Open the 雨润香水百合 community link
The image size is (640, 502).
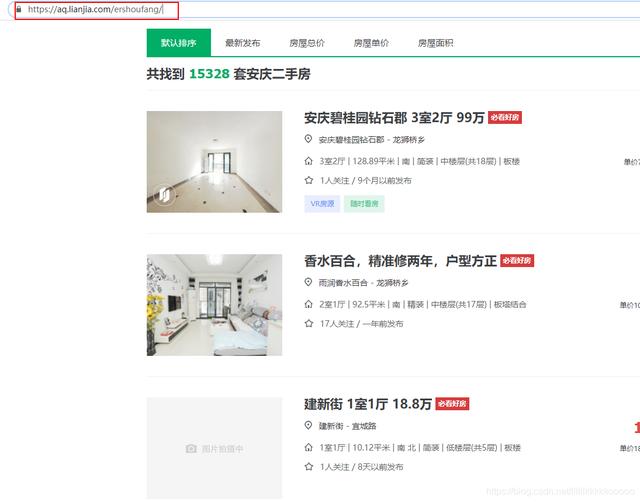point(343,283)
